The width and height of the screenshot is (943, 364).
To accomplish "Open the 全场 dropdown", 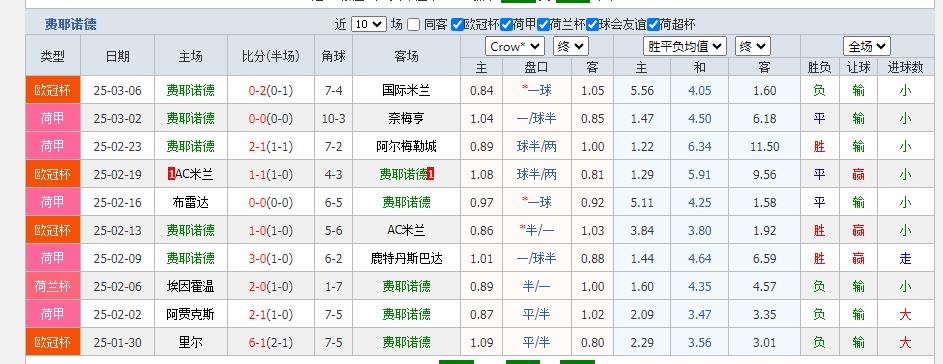I will click(x=867, y=46).
